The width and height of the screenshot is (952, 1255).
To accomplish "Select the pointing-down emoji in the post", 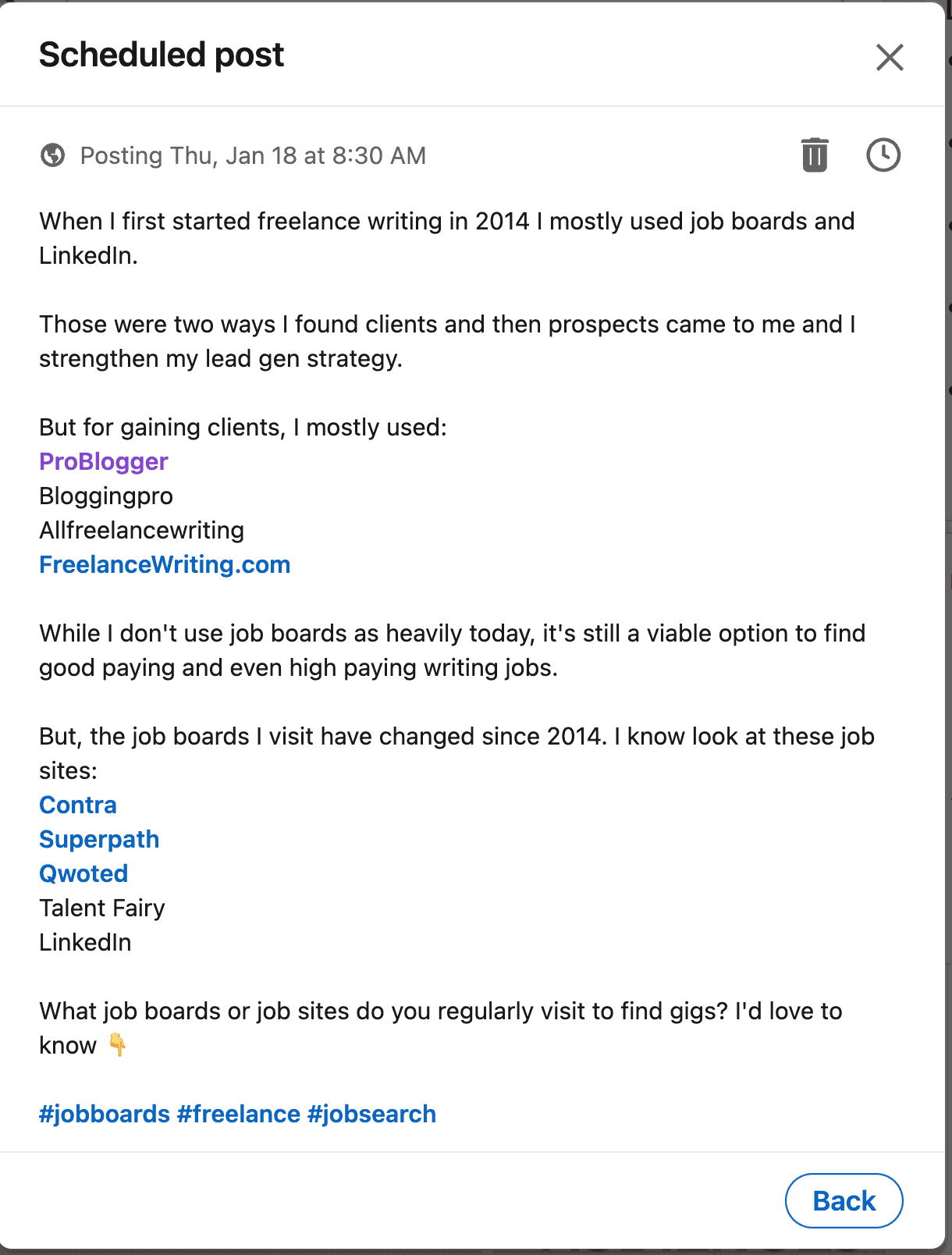I will (x=119, y=1044).
